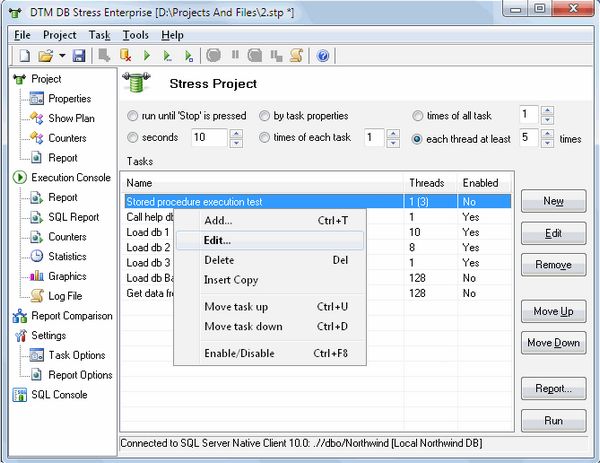Click the New project toolbar icon
The width and height of the screenshot is (600, 463).
coord(24,56)
